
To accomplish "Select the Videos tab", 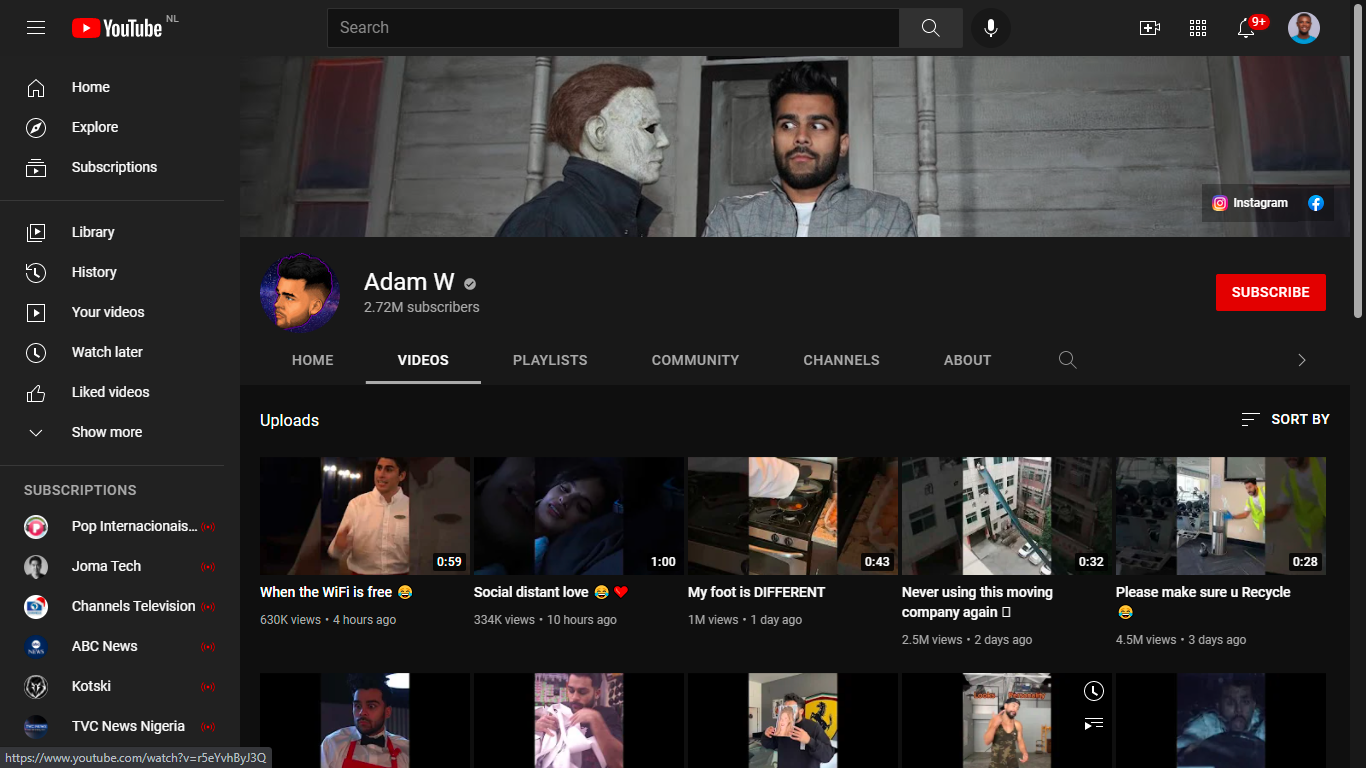I will pos(423,360).
